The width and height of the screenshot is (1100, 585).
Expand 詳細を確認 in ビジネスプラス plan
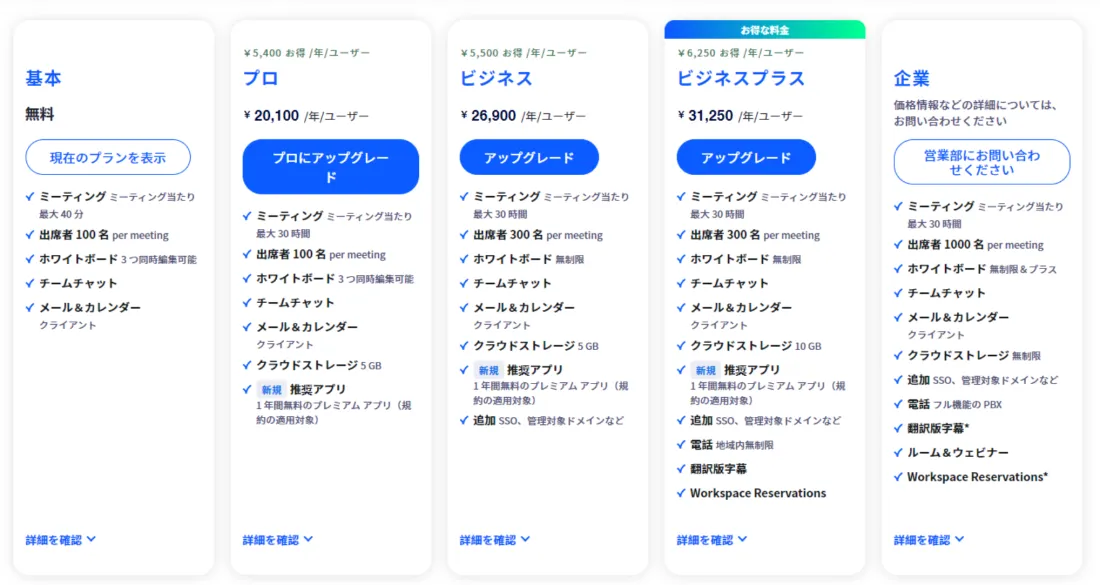[x=711, y=539]
